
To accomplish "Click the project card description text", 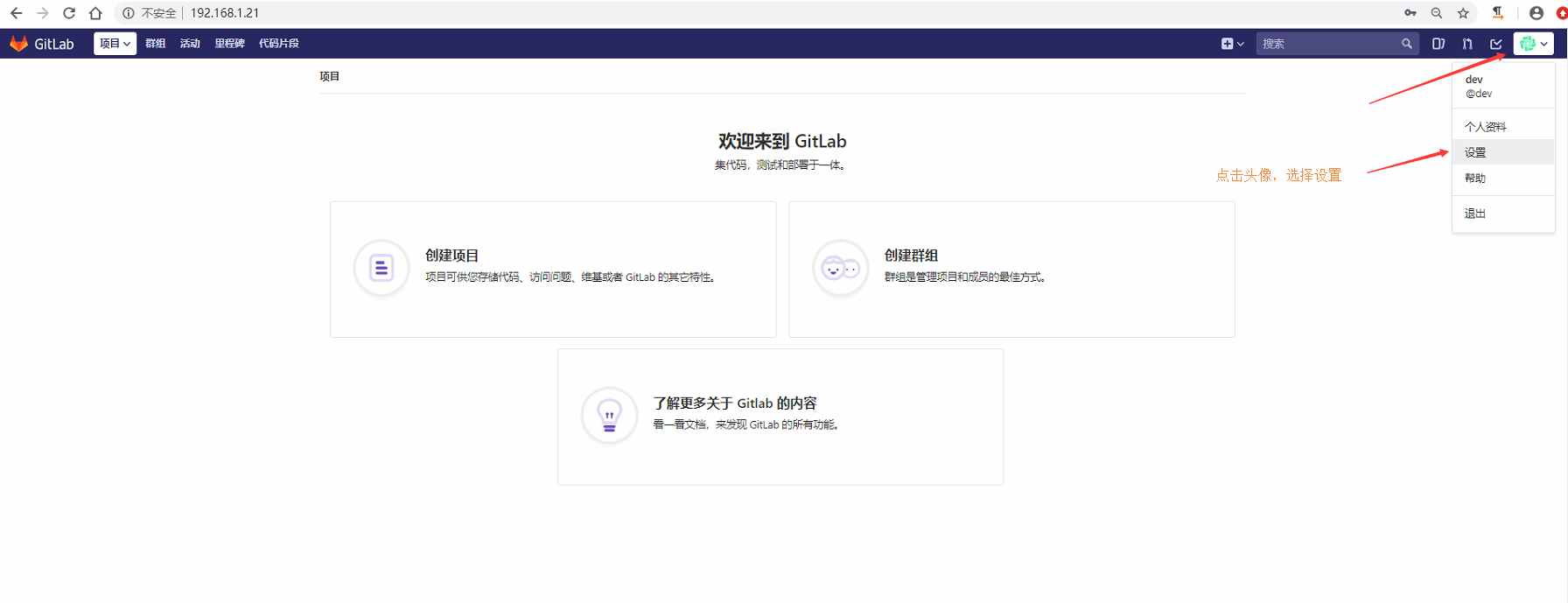I will [571, 277].
